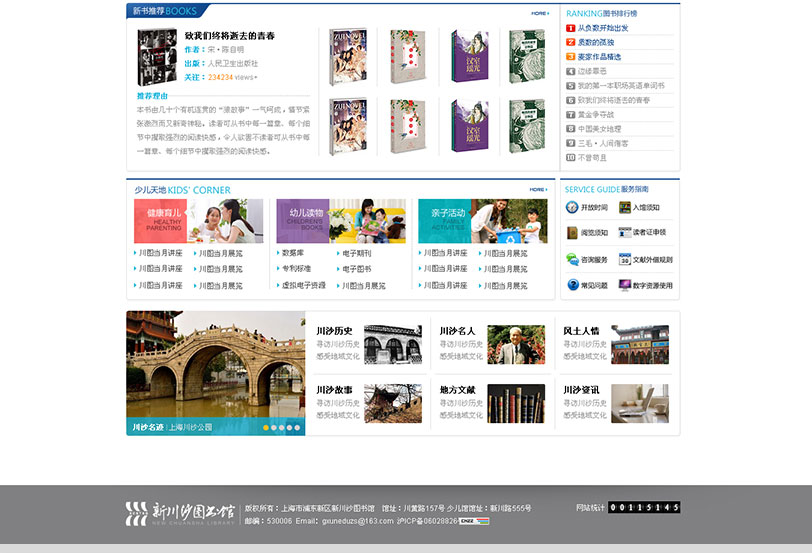Screen dimensions: 812x553
Task: Select the first yellow carousel dot
Action: (265, 427)
